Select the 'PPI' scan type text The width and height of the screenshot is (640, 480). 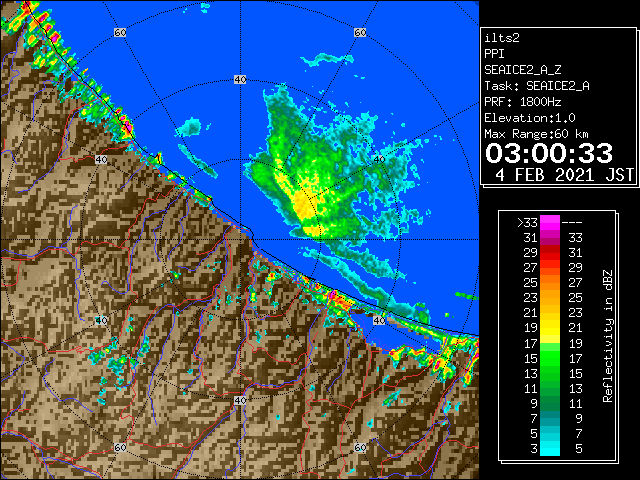click(x=494, y=54)
